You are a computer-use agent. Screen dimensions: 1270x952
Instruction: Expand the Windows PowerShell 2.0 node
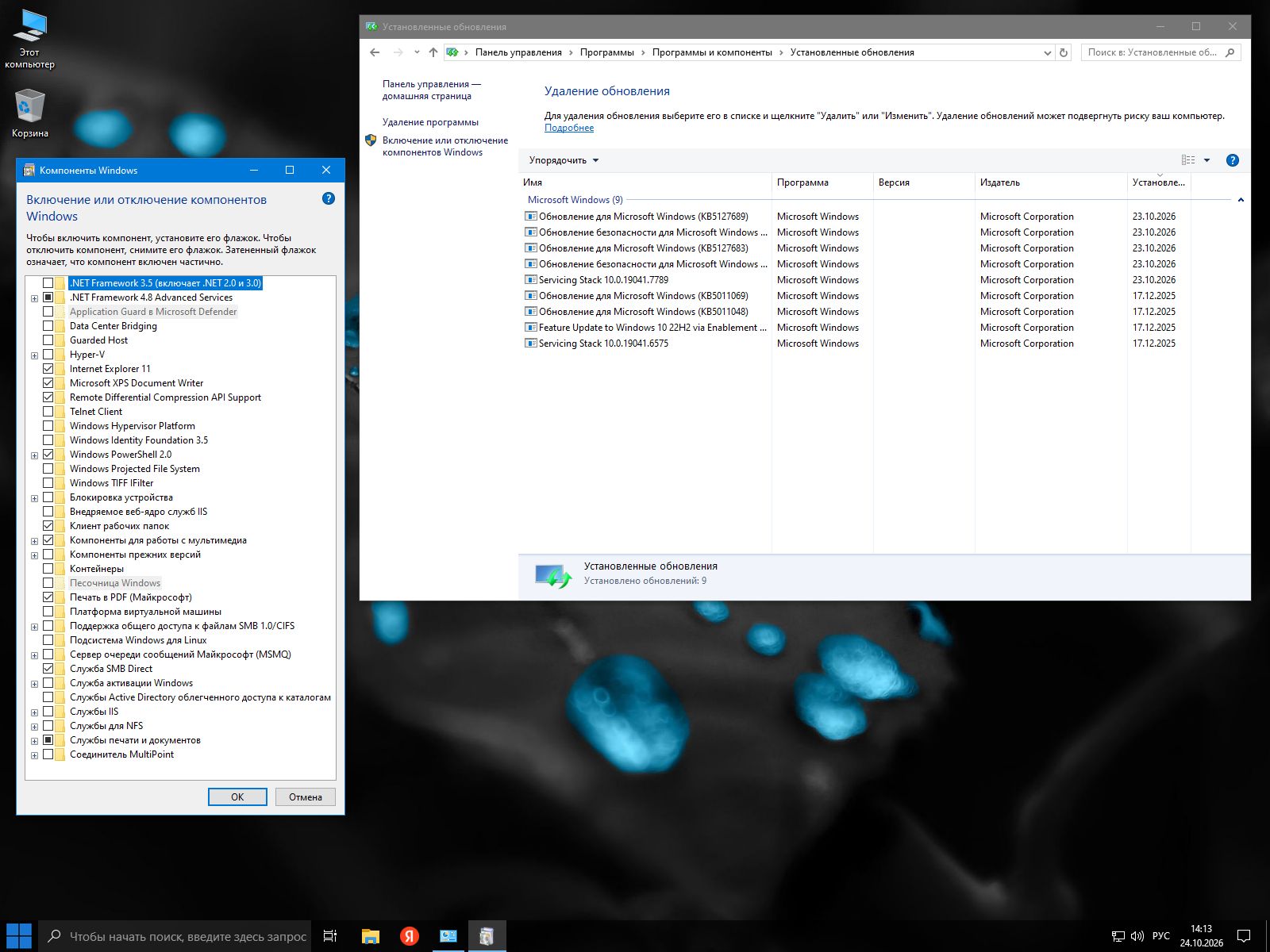click(x=34, y=455)
